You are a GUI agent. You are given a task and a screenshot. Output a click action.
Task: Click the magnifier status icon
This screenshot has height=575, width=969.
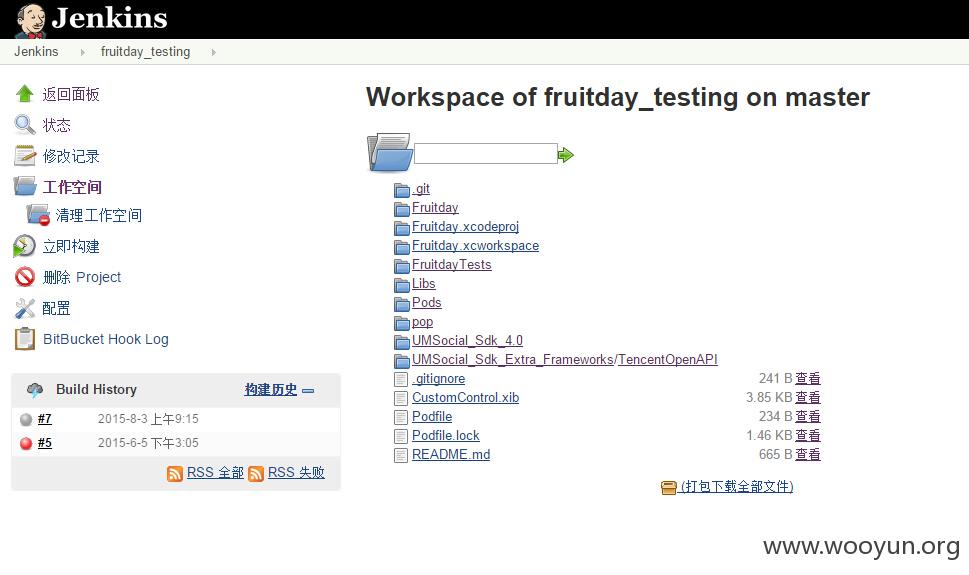coord(25,125)
